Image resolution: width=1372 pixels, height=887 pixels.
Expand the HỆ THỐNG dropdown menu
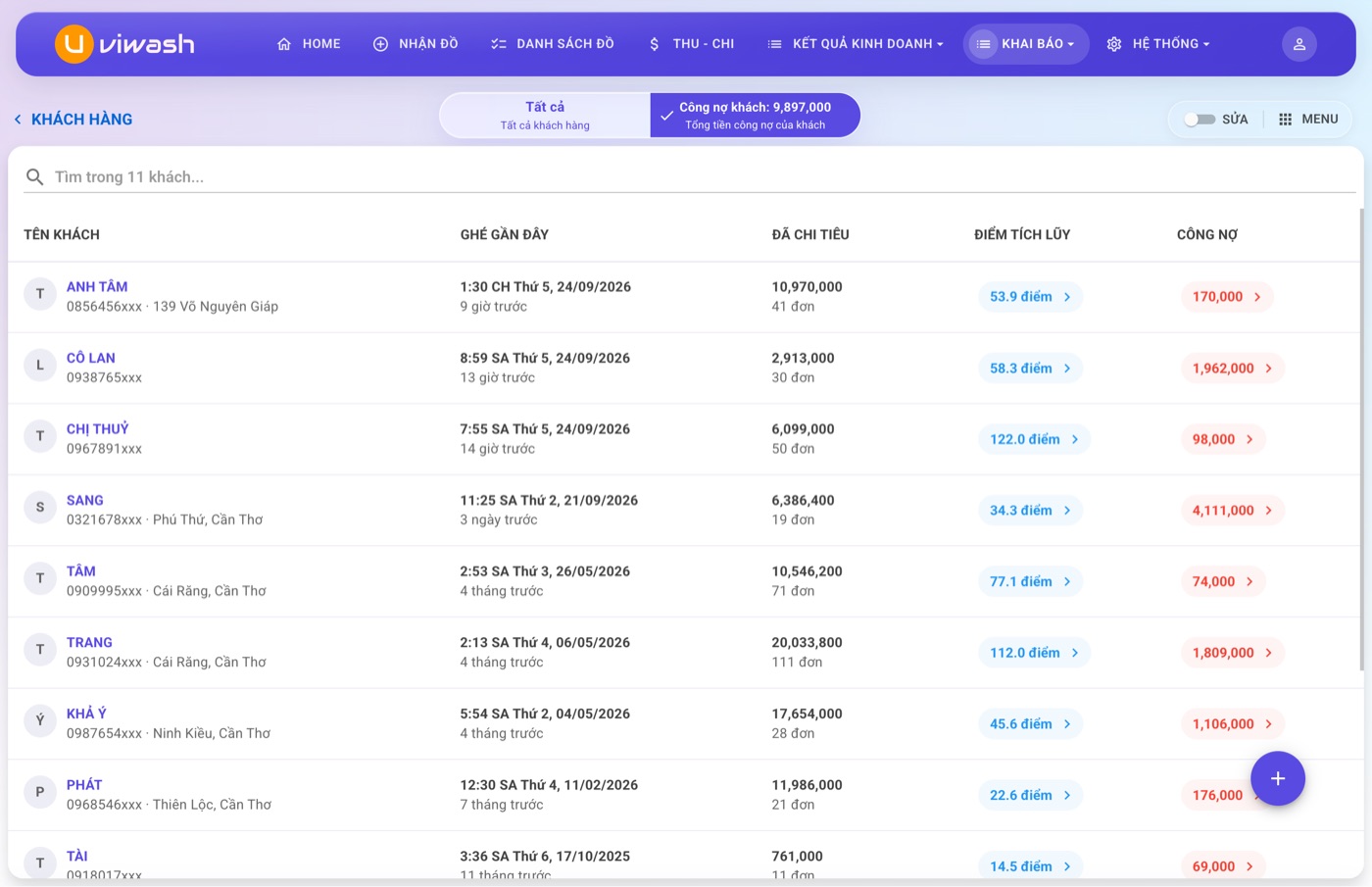[1158, 44]
